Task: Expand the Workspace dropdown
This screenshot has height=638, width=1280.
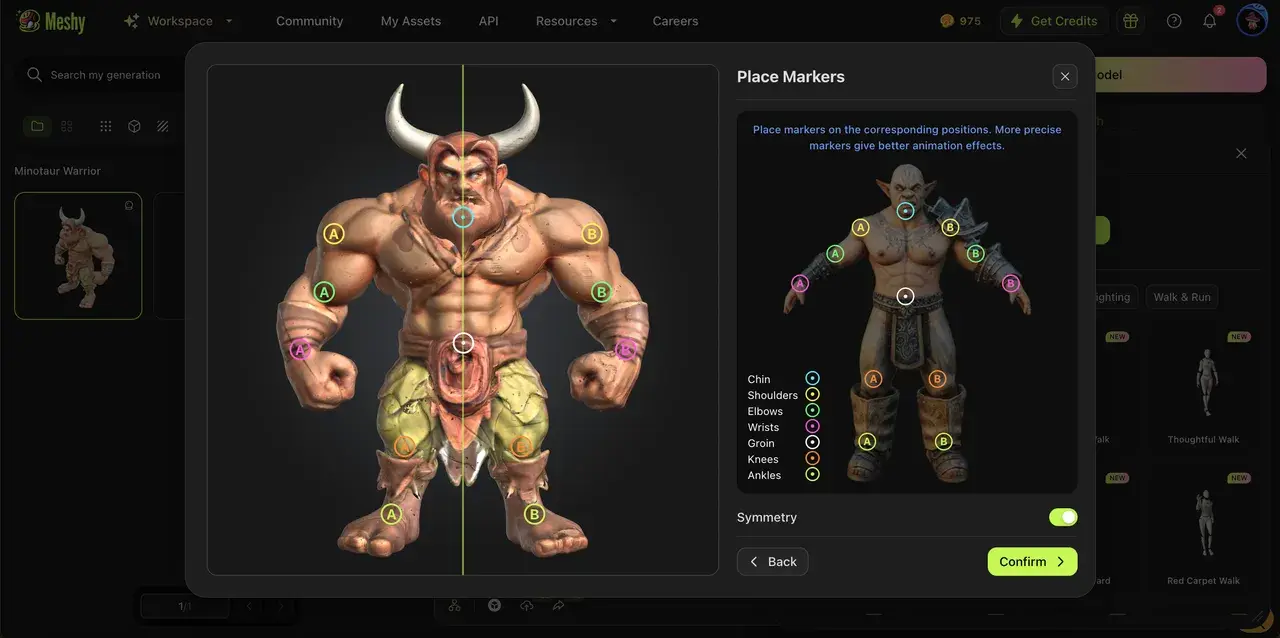Action: pos(179,21)
